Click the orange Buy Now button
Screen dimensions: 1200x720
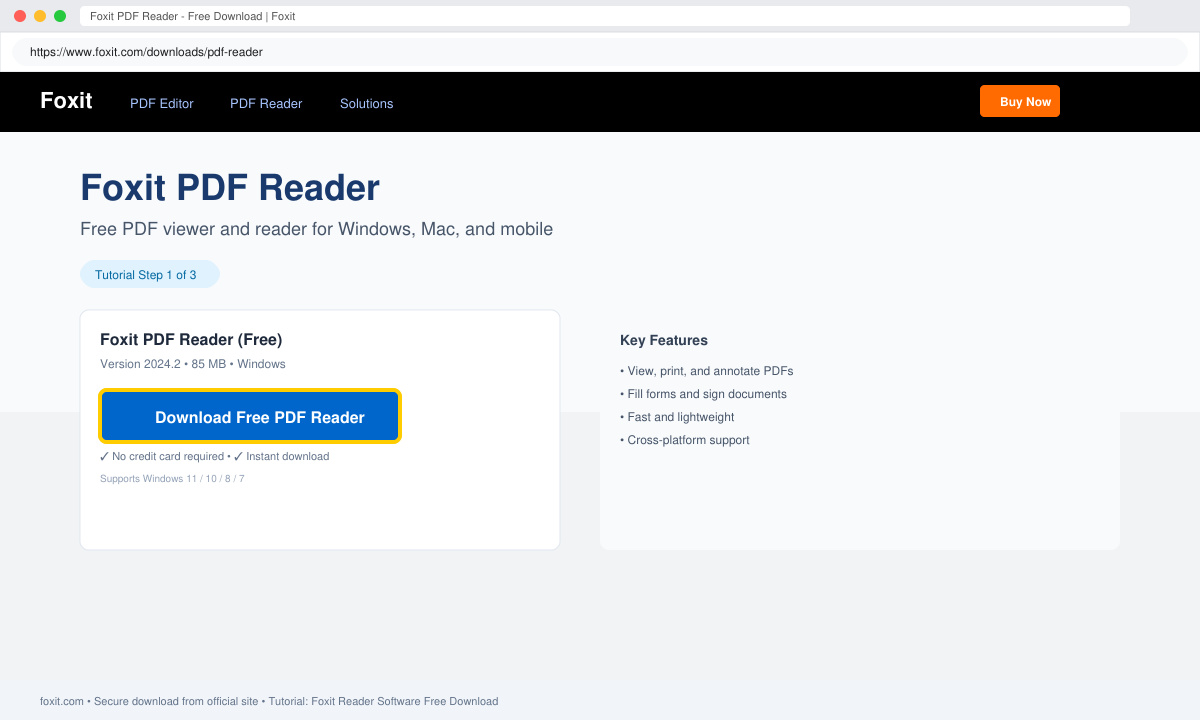click(x=1019, y=101)
